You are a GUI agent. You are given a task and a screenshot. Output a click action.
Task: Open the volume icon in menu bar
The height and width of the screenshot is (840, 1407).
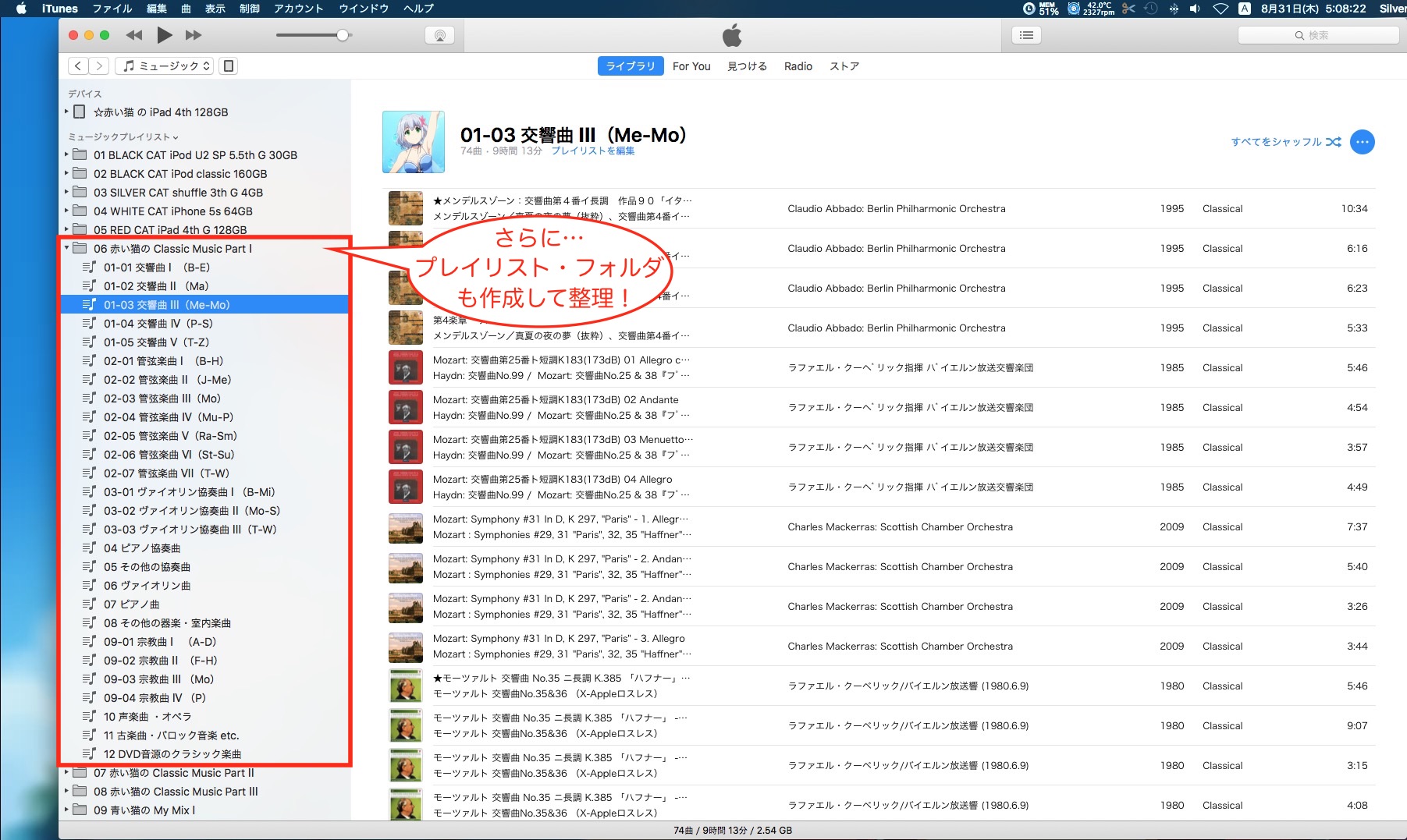pos(1195,9)
